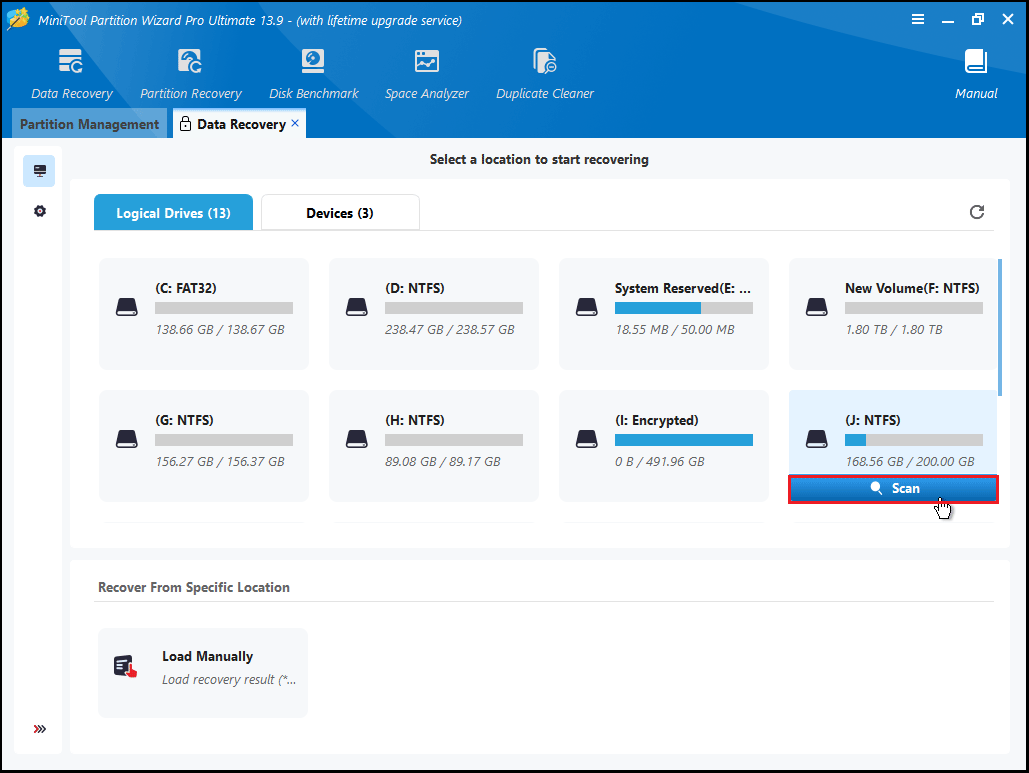This screenshot has height=773, width=1029.
Task: Click the drives list vertical scrollbar
Action: tap(999, 327)
